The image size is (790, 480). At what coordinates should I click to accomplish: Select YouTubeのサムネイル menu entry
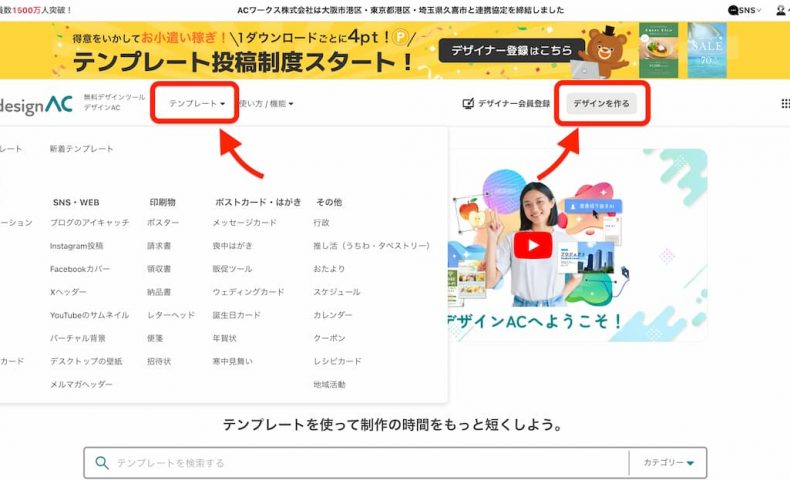pos(89,315)
